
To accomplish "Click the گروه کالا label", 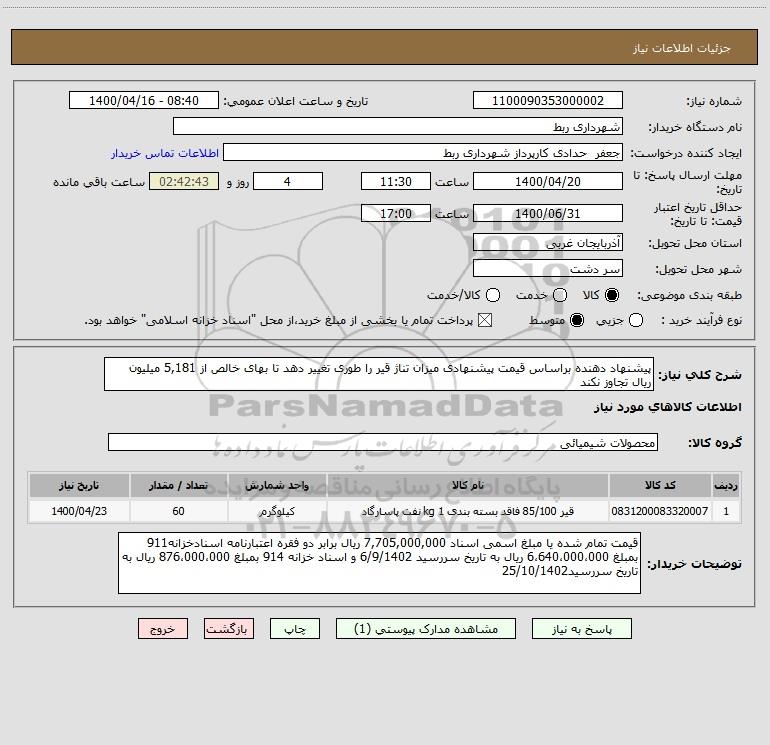I will coord(715,443).
